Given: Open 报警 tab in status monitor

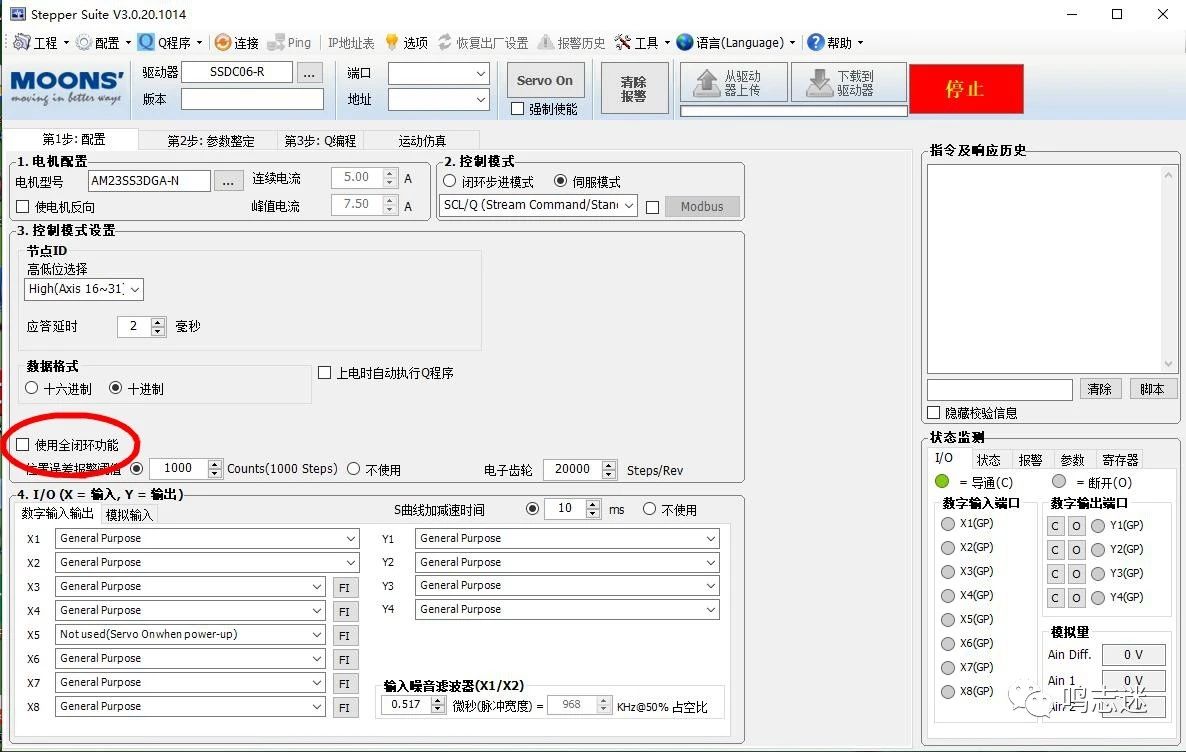Looking at the screenshot, I should pyautogui.click(x=1030, y=460).
